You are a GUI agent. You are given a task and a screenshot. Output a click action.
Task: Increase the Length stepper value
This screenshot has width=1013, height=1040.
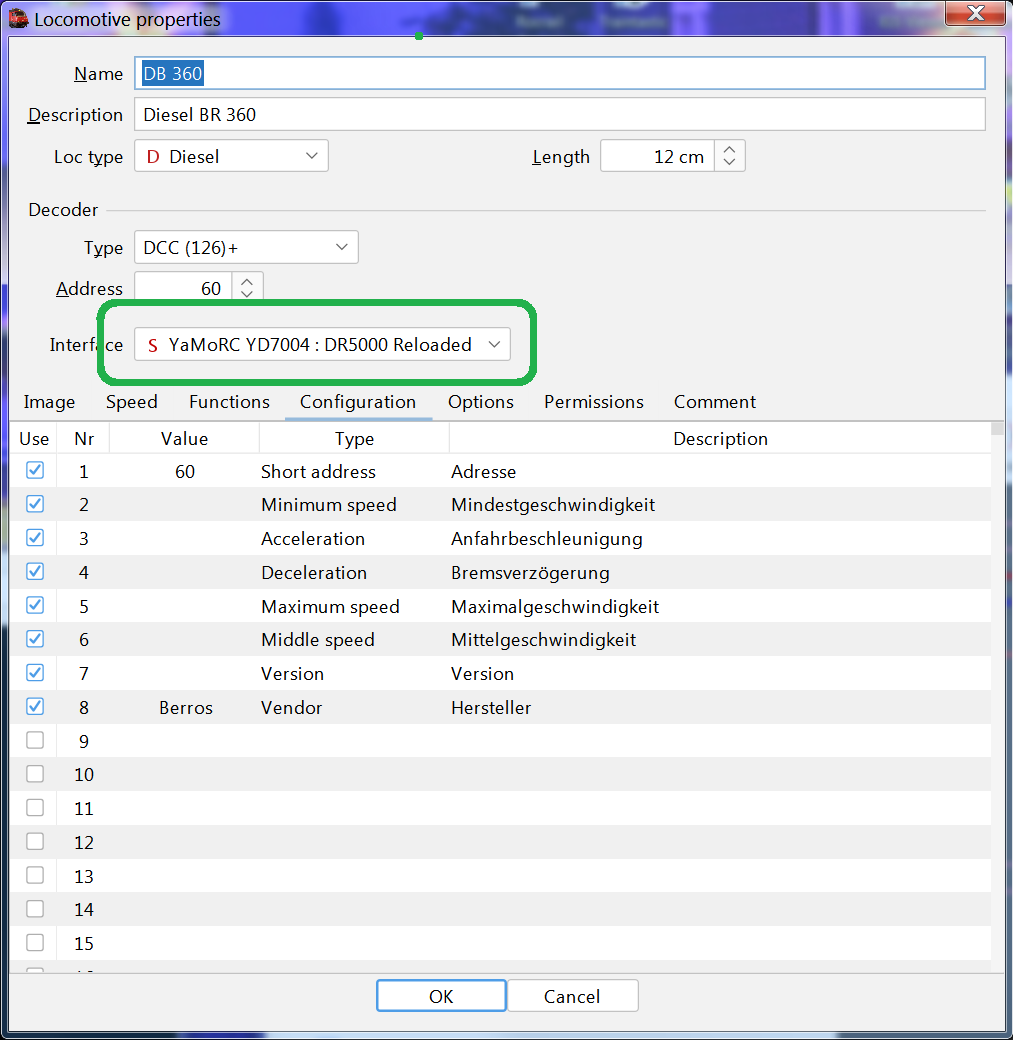click(x=730, y=149)
